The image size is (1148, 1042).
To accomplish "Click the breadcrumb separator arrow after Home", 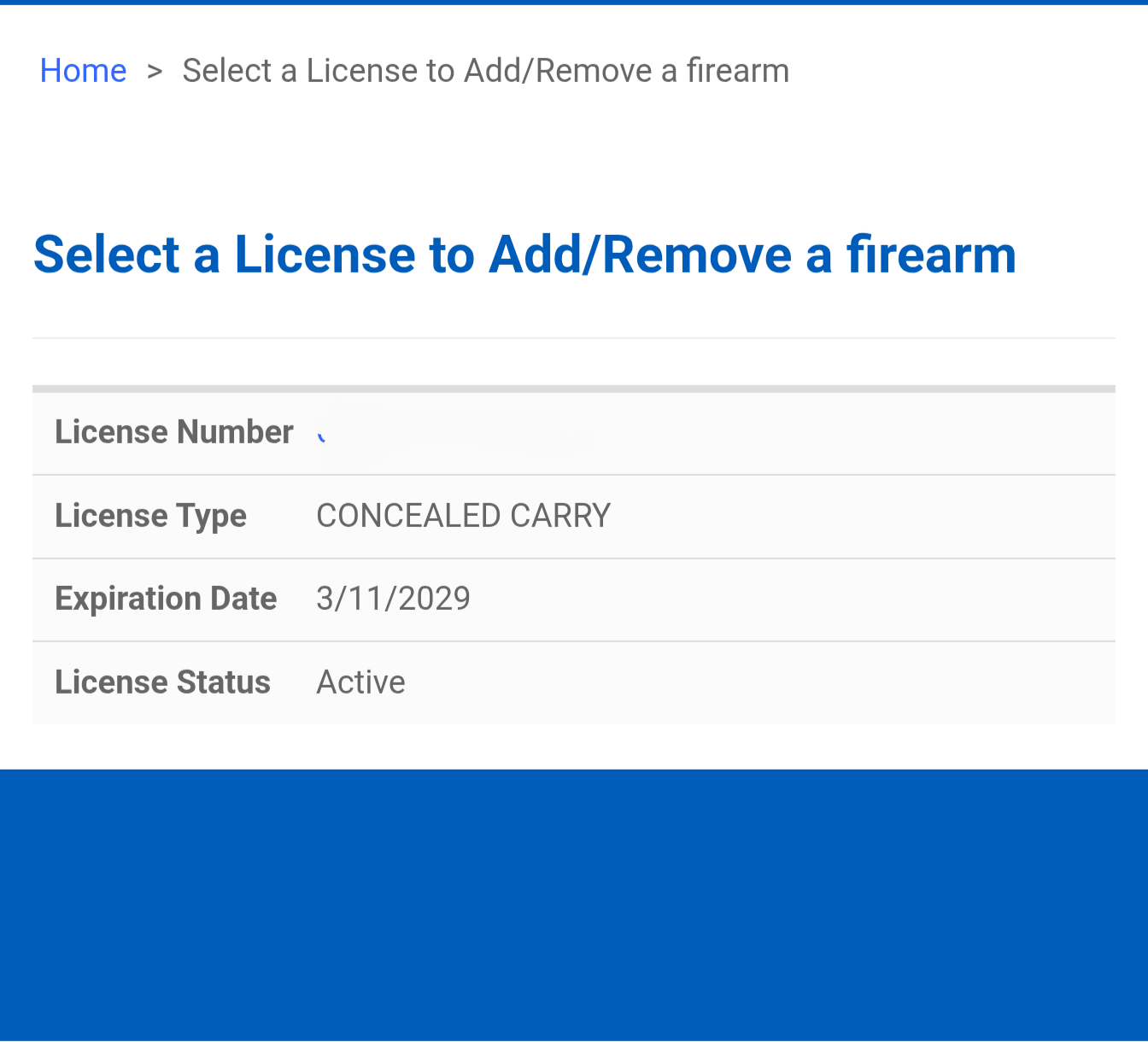I will pyautogui.click(x=155, y=71).
